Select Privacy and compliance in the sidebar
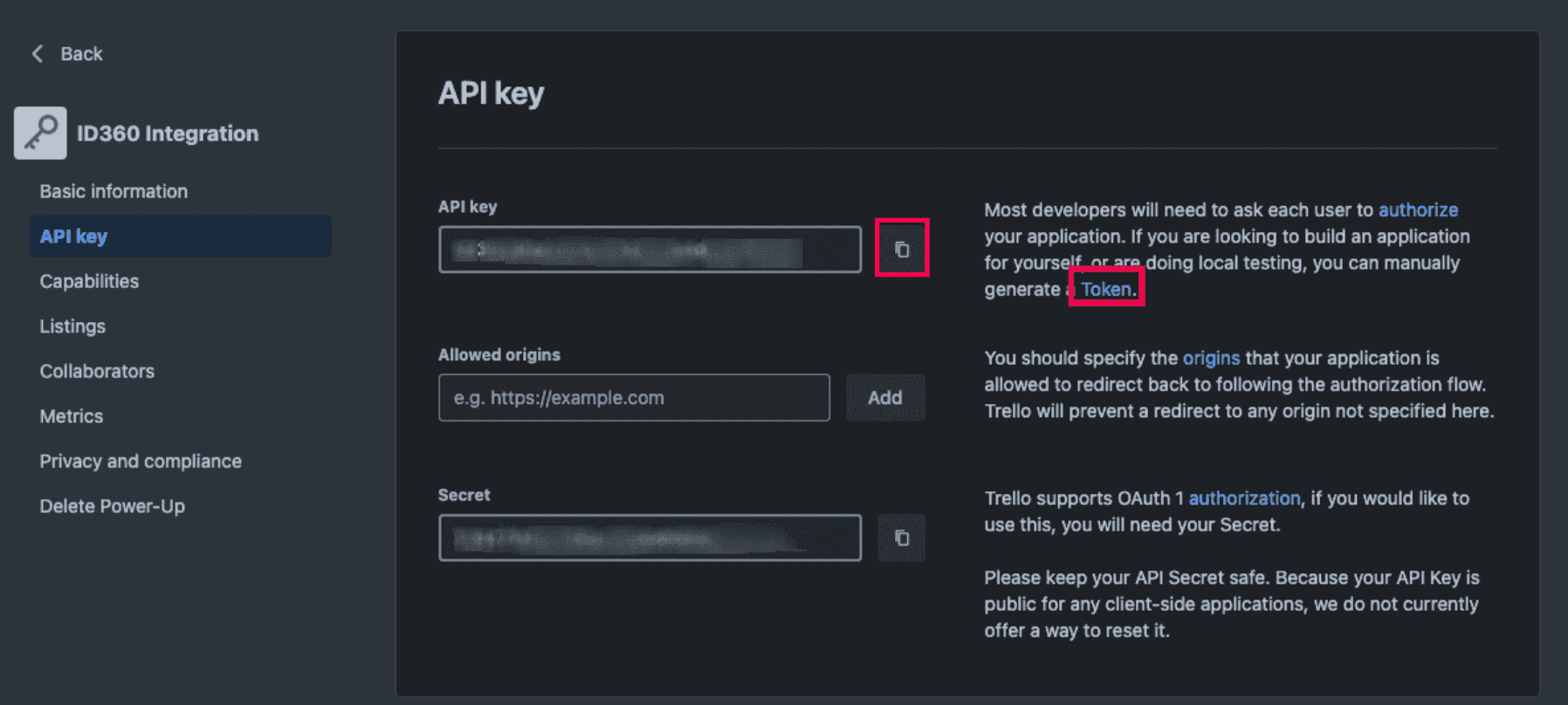The image size is (1568, 705). pos(141,461)
